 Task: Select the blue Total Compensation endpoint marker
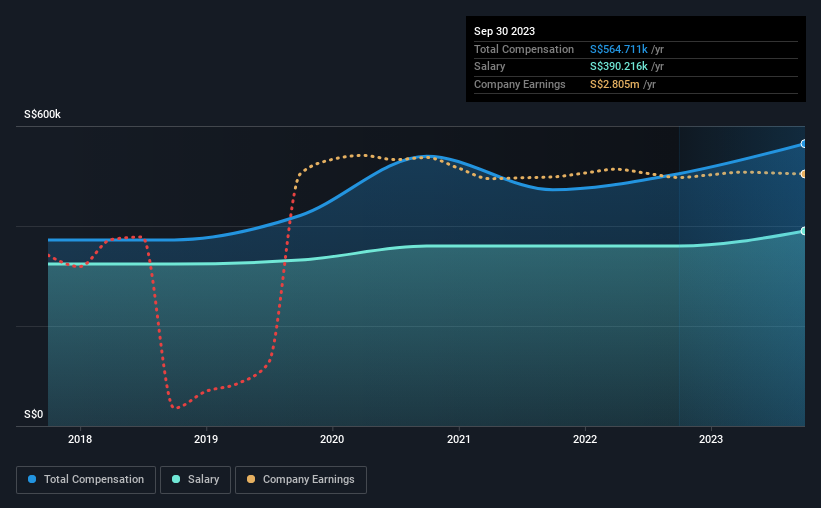(804, 144)
